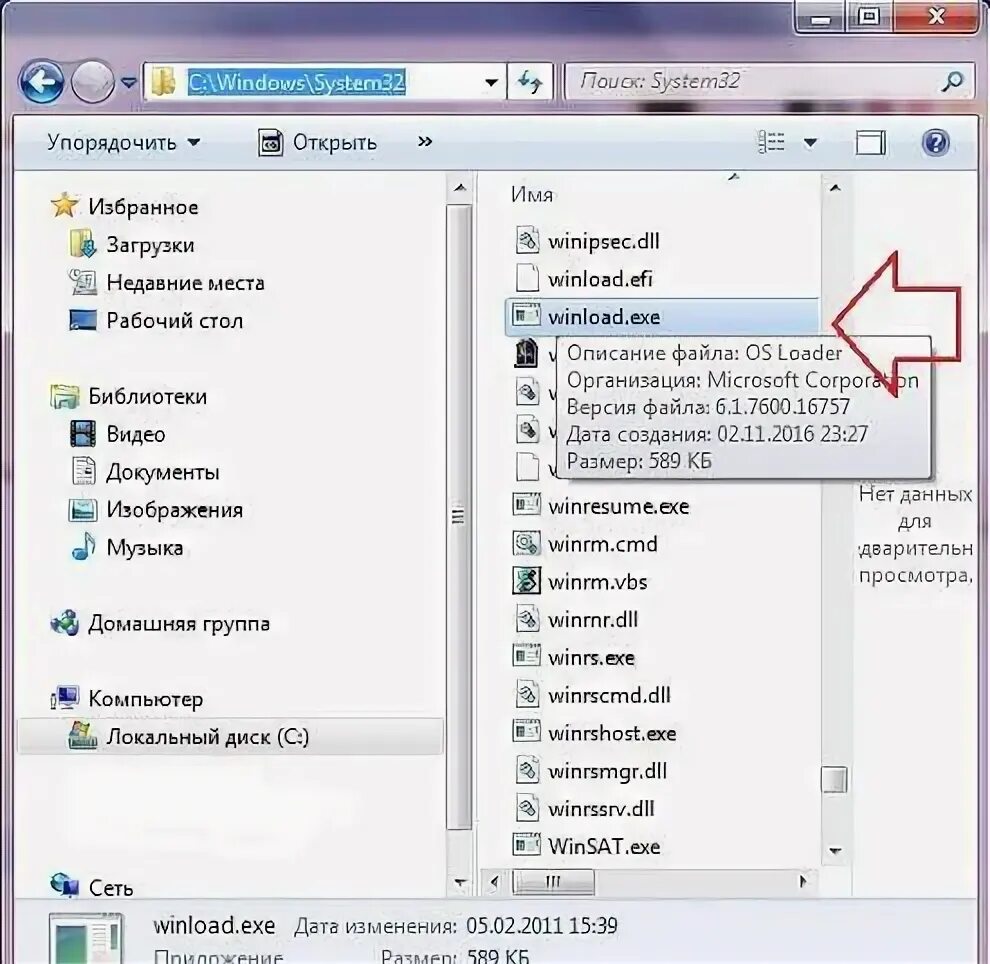Select file winload.exe
The width and height of the screenshot is (990, 964).
(662, 316)
